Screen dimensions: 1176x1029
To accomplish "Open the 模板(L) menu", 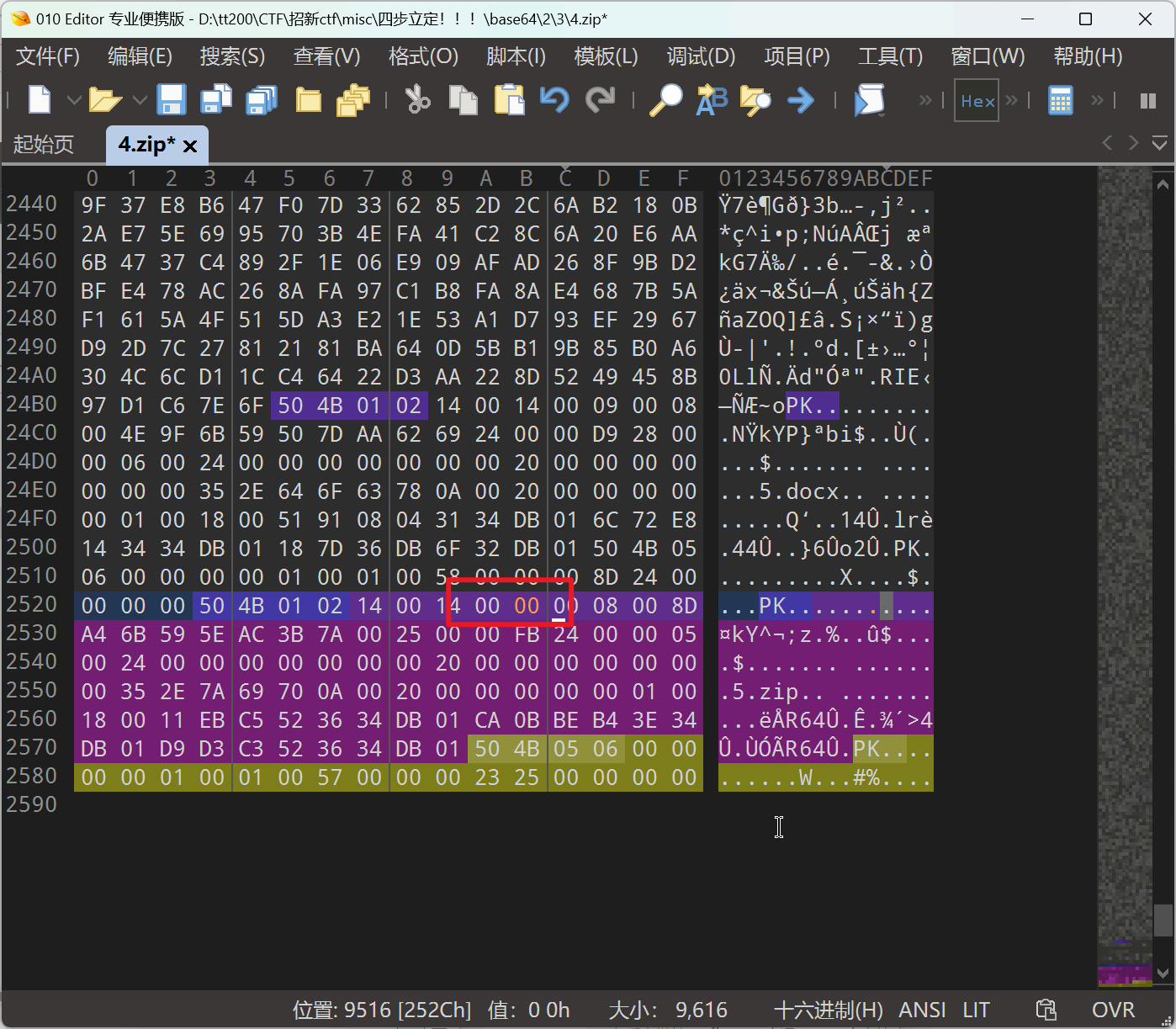I will coord(606,56).
